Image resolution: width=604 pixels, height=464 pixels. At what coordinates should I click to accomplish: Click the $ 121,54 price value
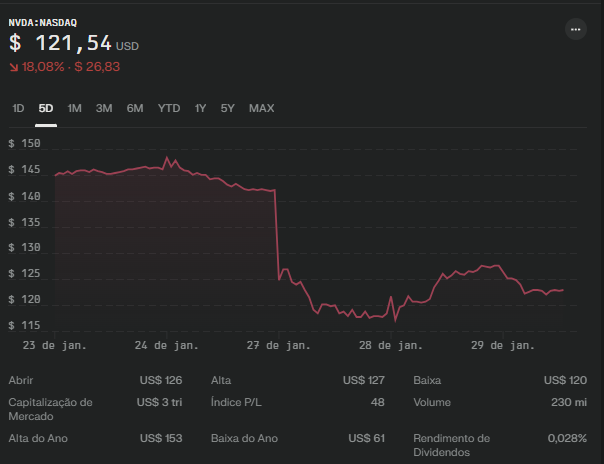point(60,43)
